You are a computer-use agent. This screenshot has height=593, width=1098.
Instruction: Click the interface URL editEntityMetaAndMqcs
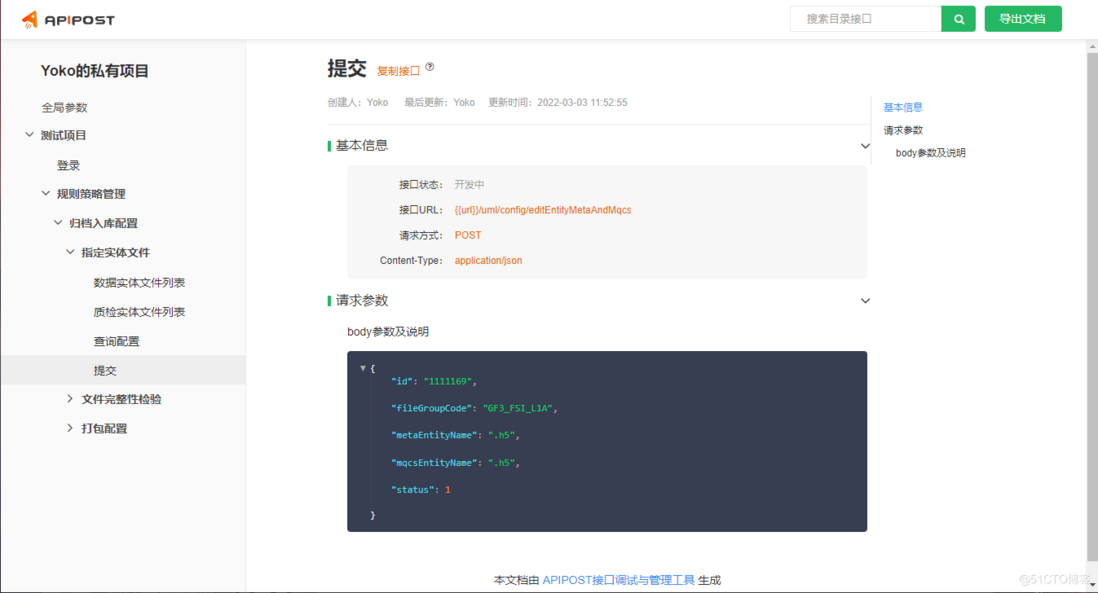(543, 210)
